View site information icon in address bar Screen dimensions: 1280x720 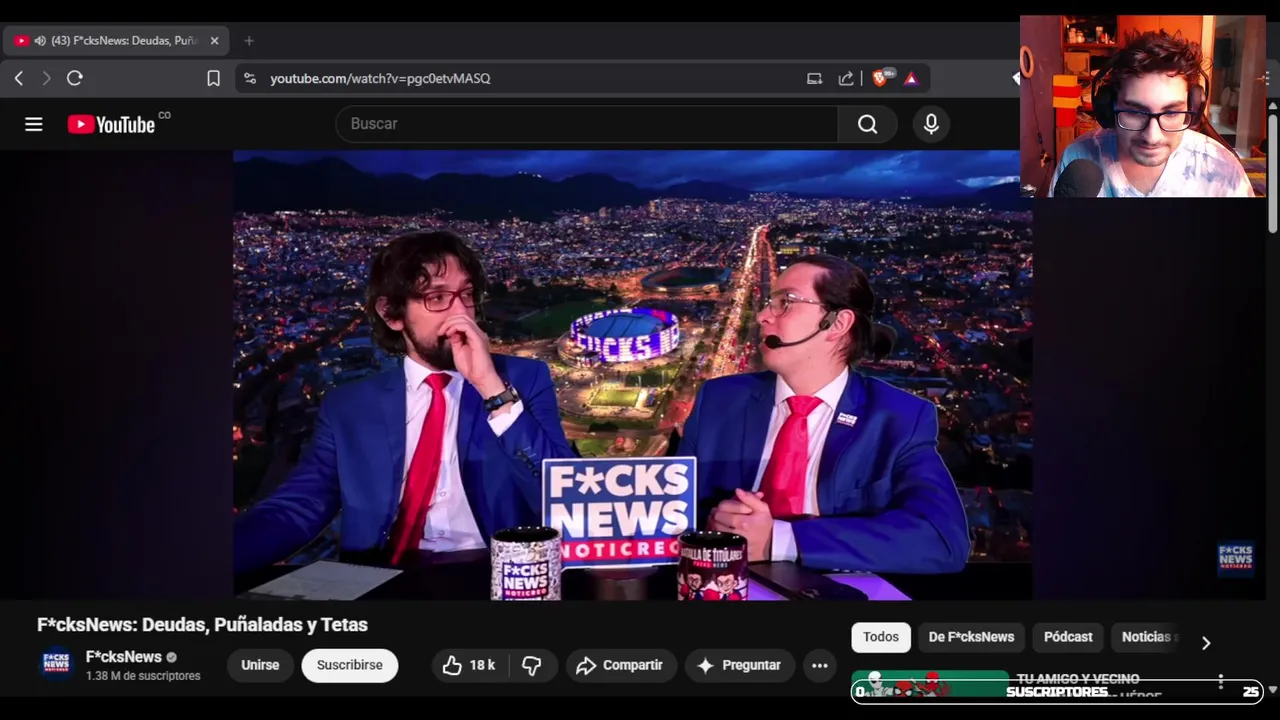pos(250,78)
